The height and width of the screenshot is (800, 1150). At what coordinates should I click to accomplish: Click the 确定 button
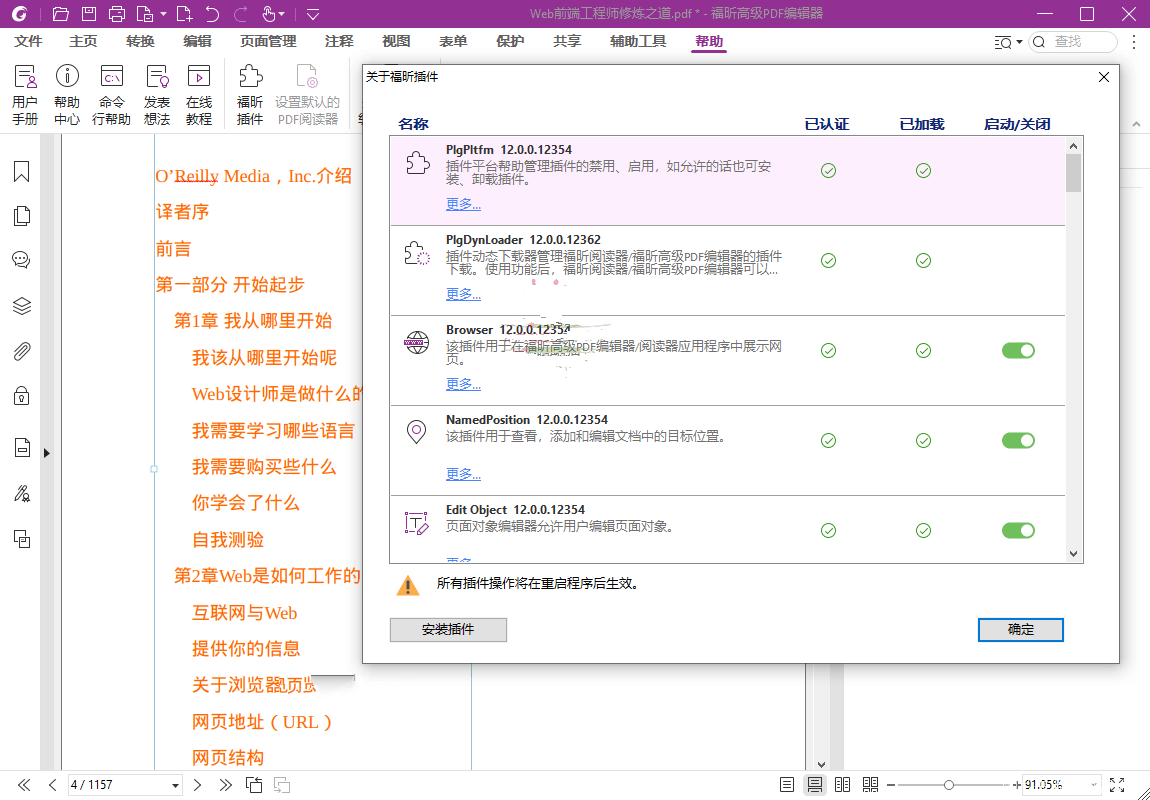click(x=1021, y=630)
